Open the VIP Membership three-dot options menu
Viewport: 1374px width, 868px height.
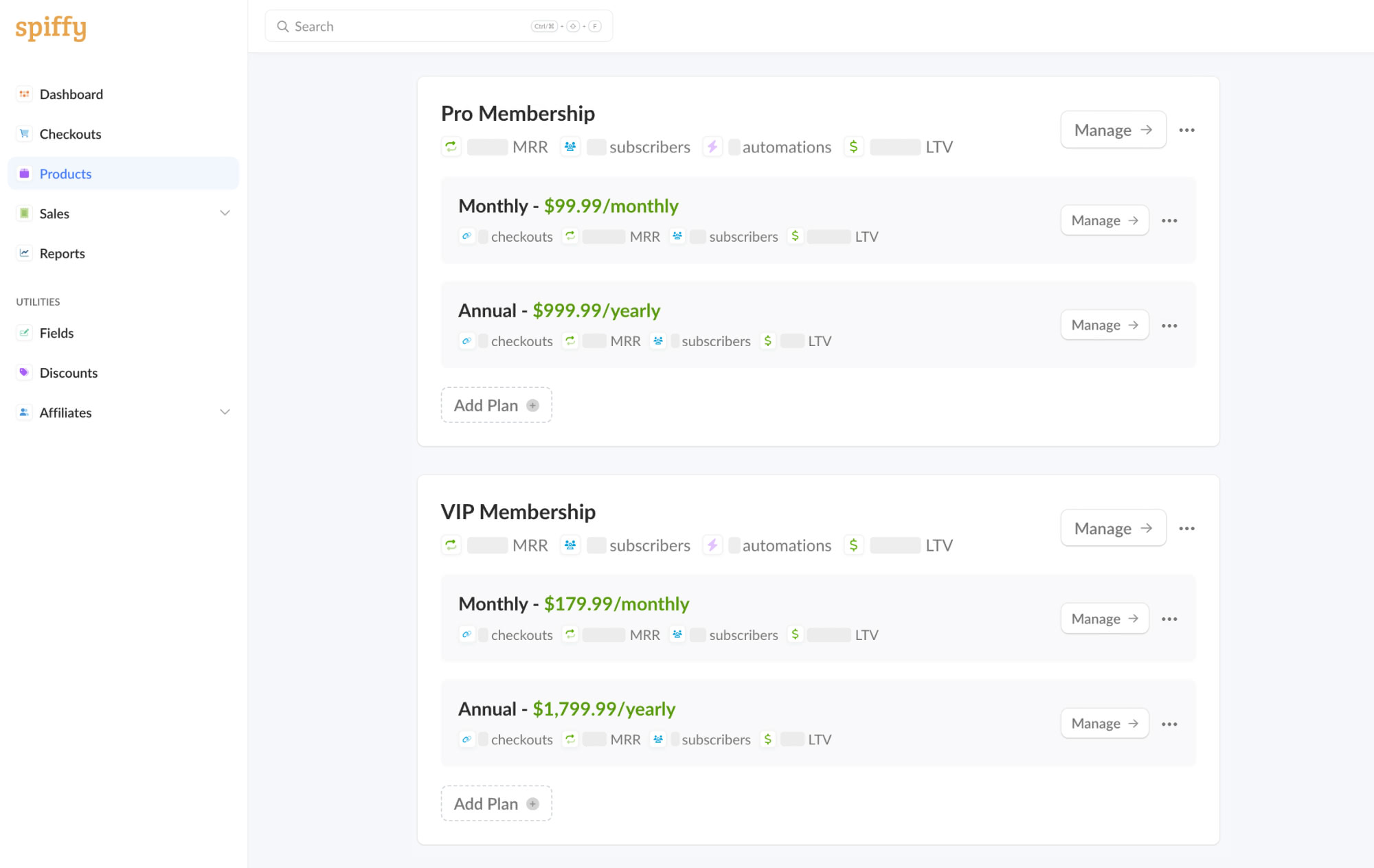(1186, 528)
